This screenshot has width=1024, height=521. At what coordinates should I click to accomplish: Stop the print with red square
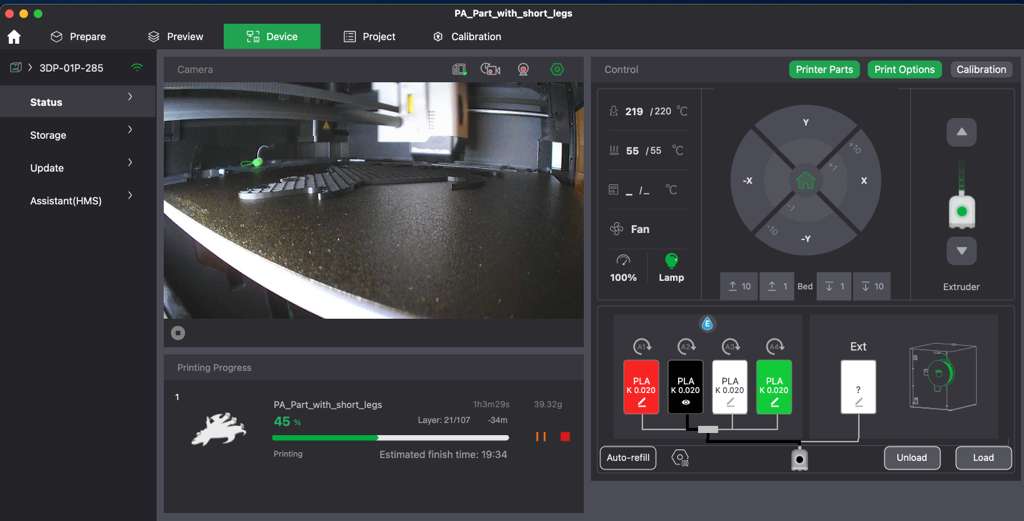point(565,437)
